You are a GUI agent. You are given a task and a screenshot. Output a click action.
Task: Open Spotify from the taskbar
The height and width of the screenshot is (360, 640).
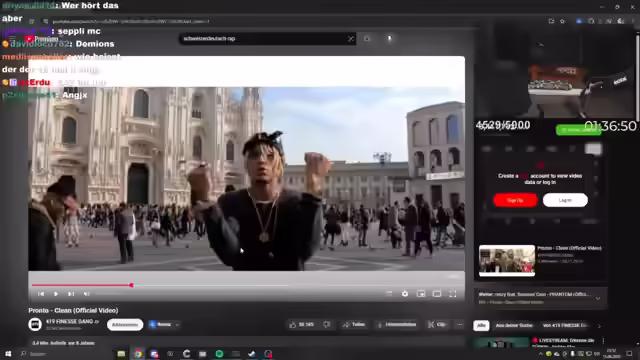click(219, 354)
